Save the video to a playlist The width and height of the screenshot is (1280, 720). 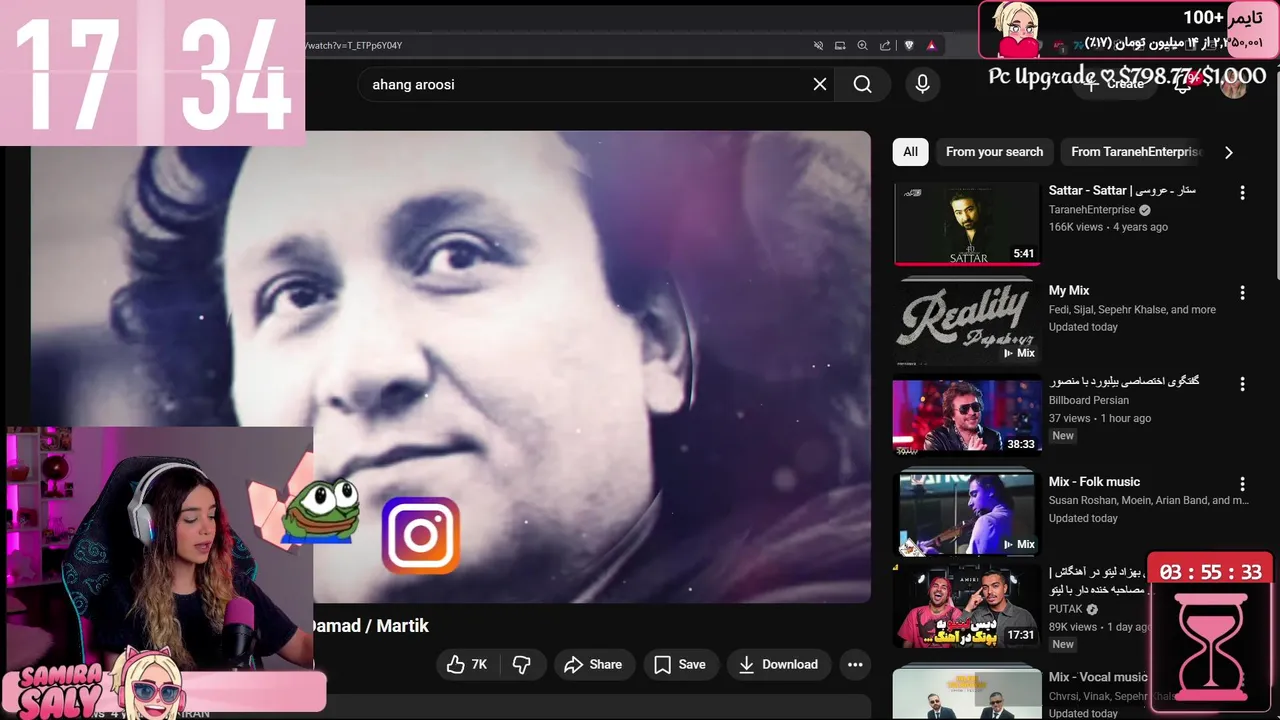[680, 664]
